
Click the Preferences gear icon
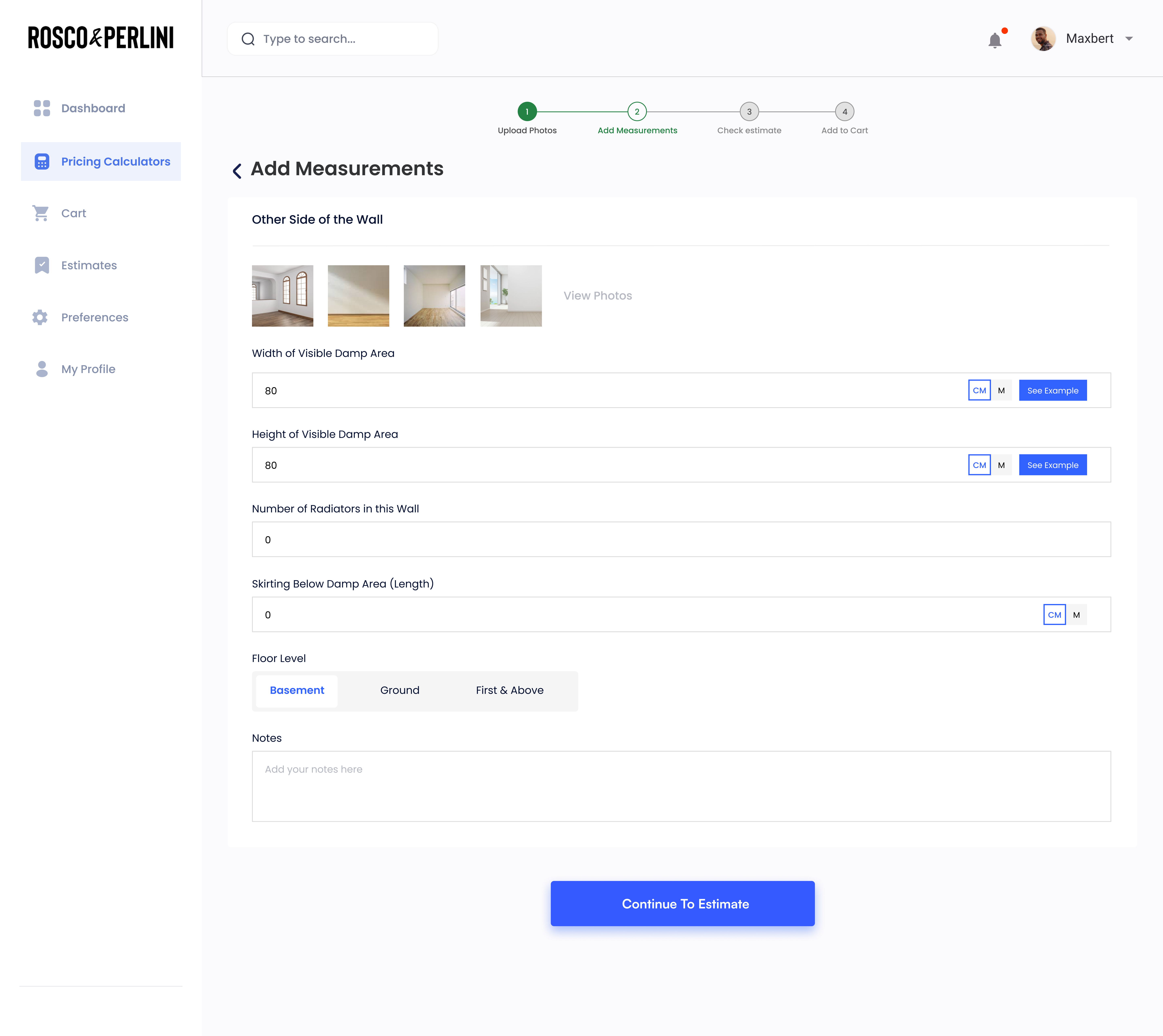(40, 317)
